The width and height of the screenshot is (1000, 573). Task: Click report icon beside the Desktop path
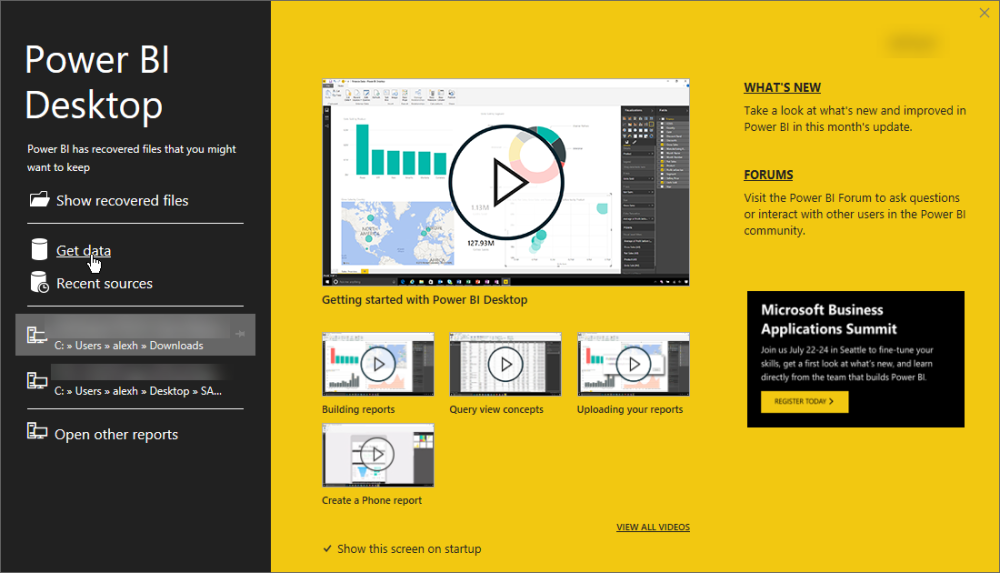[36, 380]
